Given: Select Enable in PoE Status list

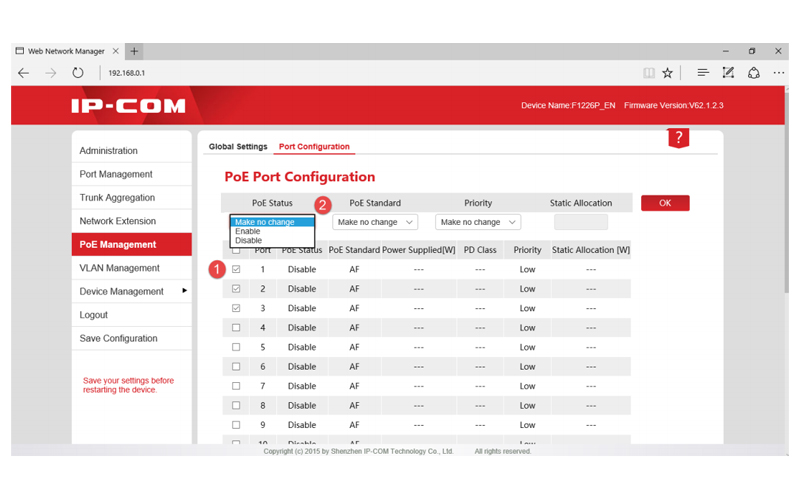Looking at the screenshot, I should pyautogui.click(x=272, y=231).
